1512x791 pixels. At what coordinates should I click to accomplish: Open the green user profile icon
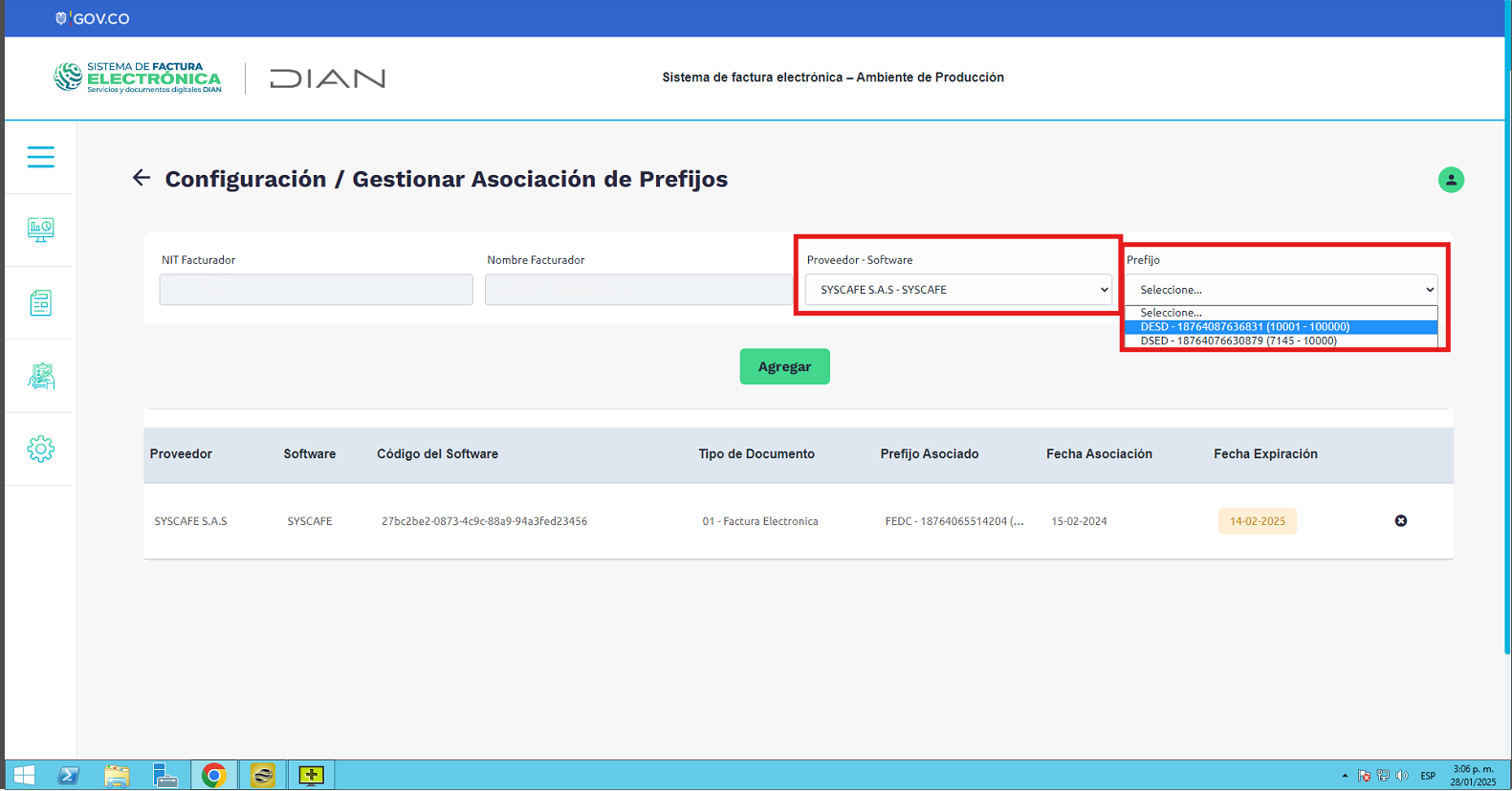pos(1450,180)
